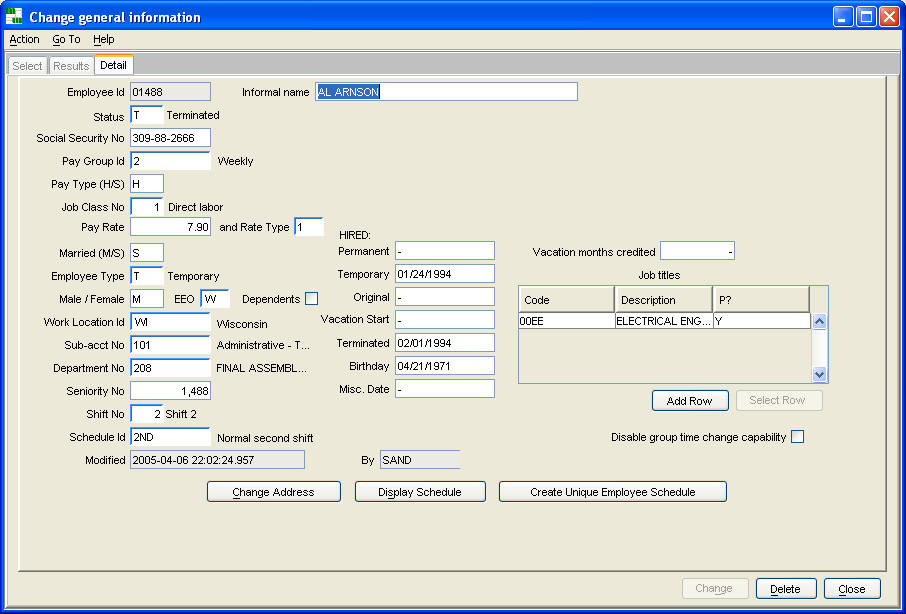The image size is (906, 614).
Task: Click the Temporary hired date field
Action: 445,273
